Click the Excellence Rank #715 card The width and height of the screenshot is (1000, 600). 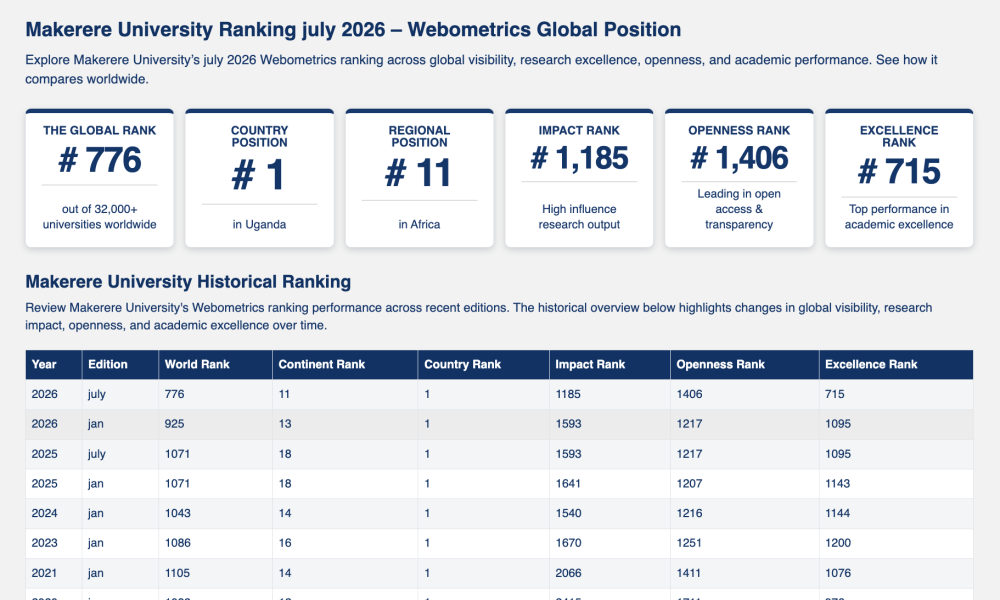coord(899,178)
